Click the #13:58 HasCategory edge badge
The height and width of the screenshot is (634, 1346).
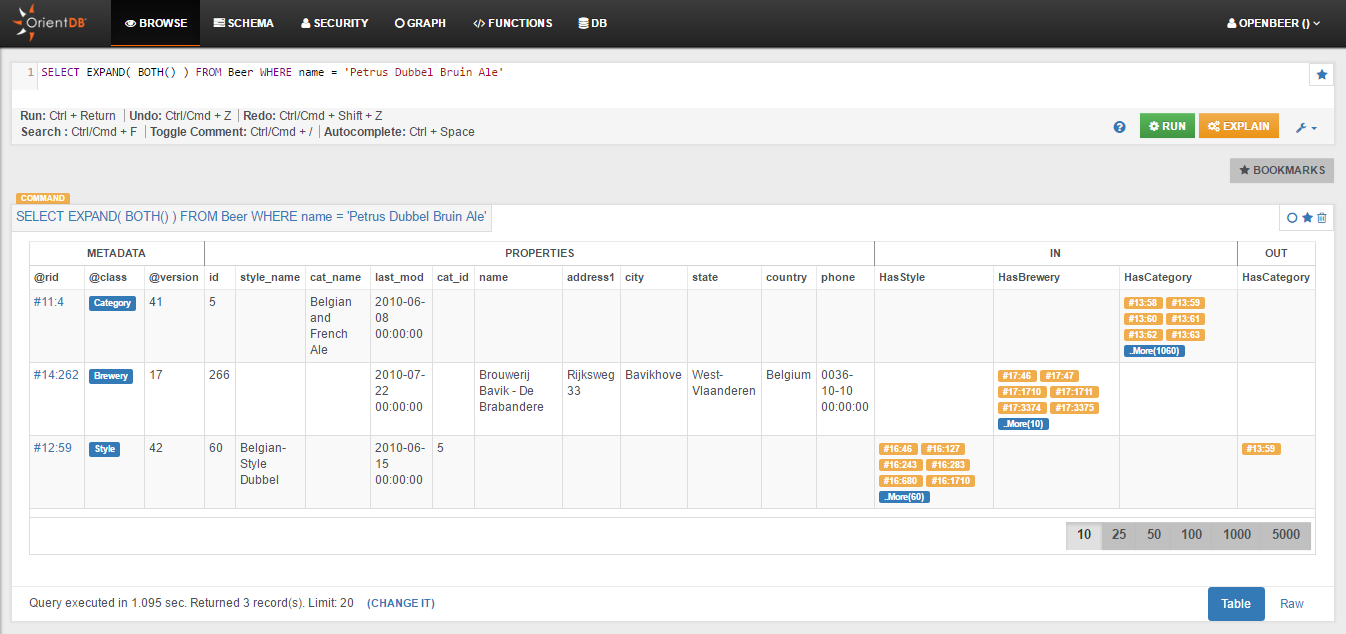1142,303
